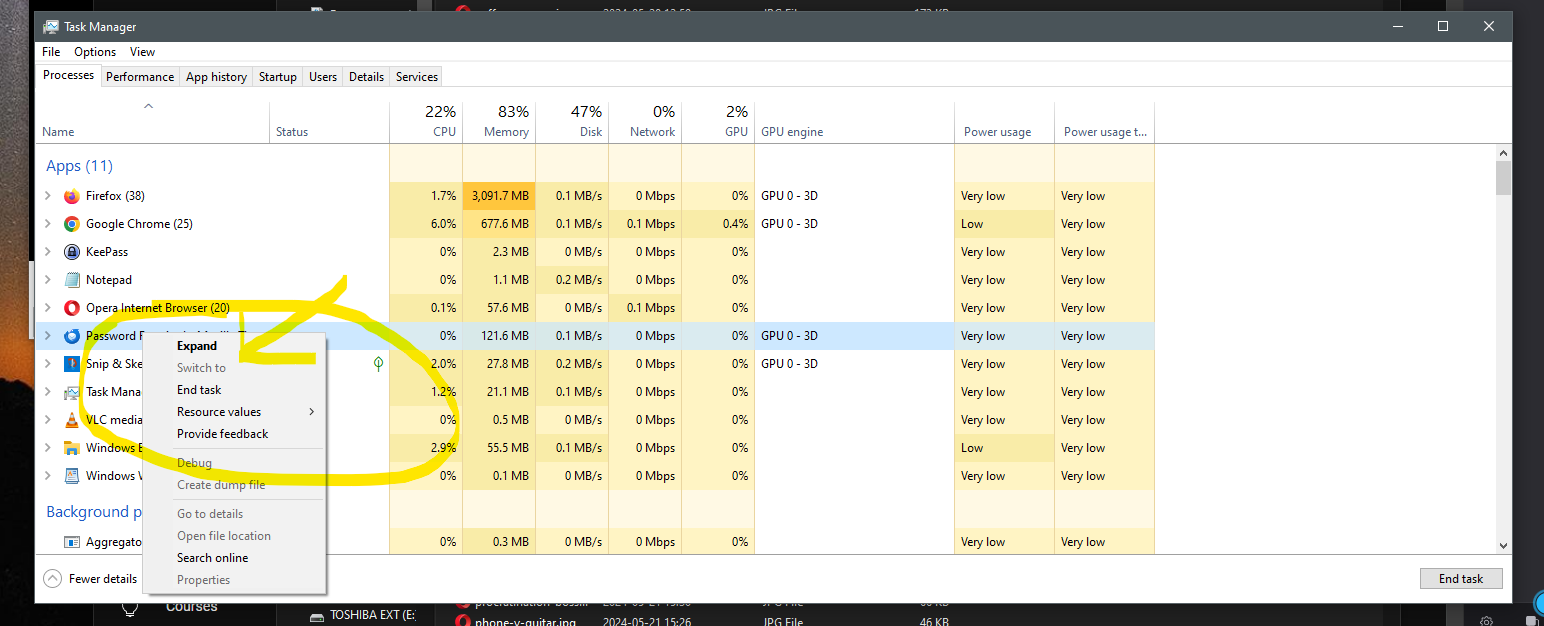Switch to the Startup tab
Screen dimensions: 1544x626
point(278,77)
